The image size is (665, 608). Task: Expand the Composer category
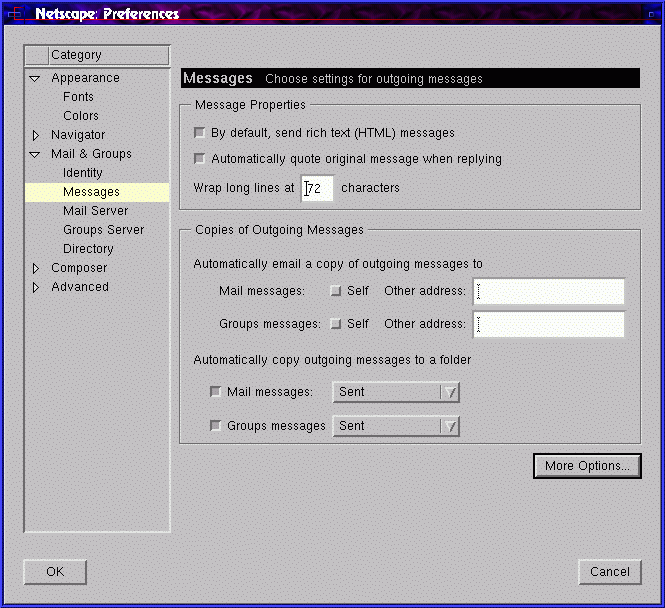point(36,268)
